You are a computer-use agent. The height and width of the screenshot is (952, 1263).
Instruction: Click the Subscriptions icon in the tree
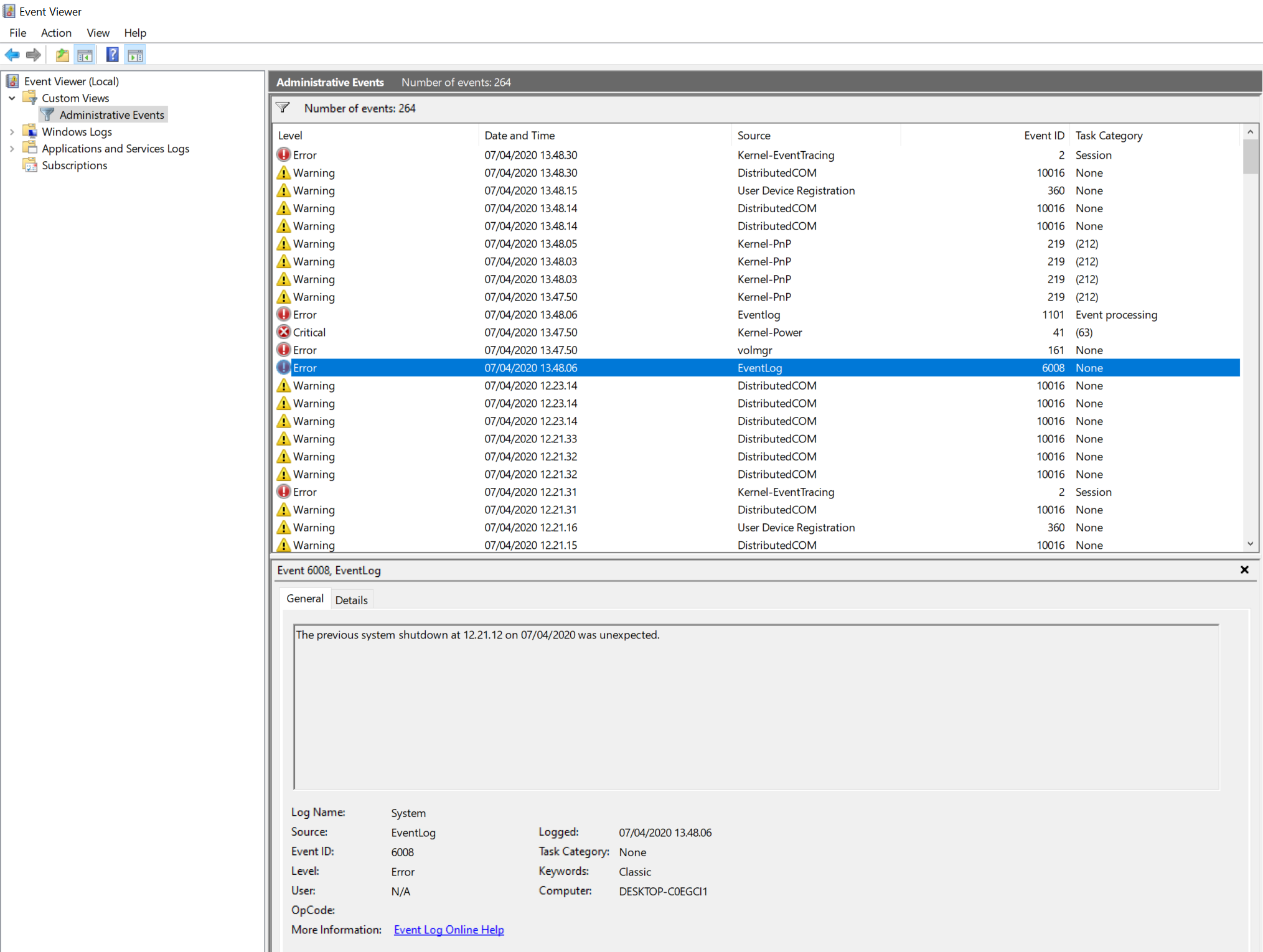pos(30,165)
